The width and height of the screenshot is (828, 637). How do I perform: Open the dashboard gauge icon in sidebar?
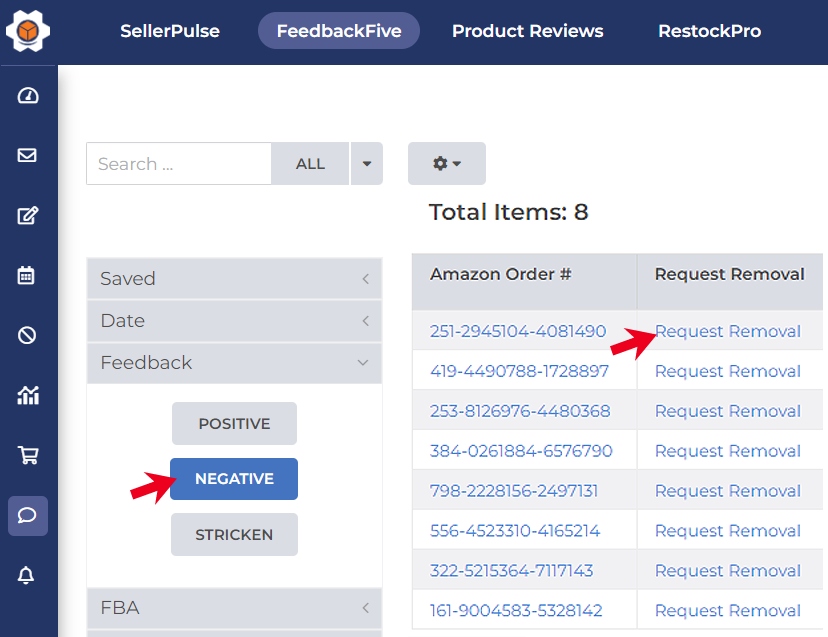28,96
